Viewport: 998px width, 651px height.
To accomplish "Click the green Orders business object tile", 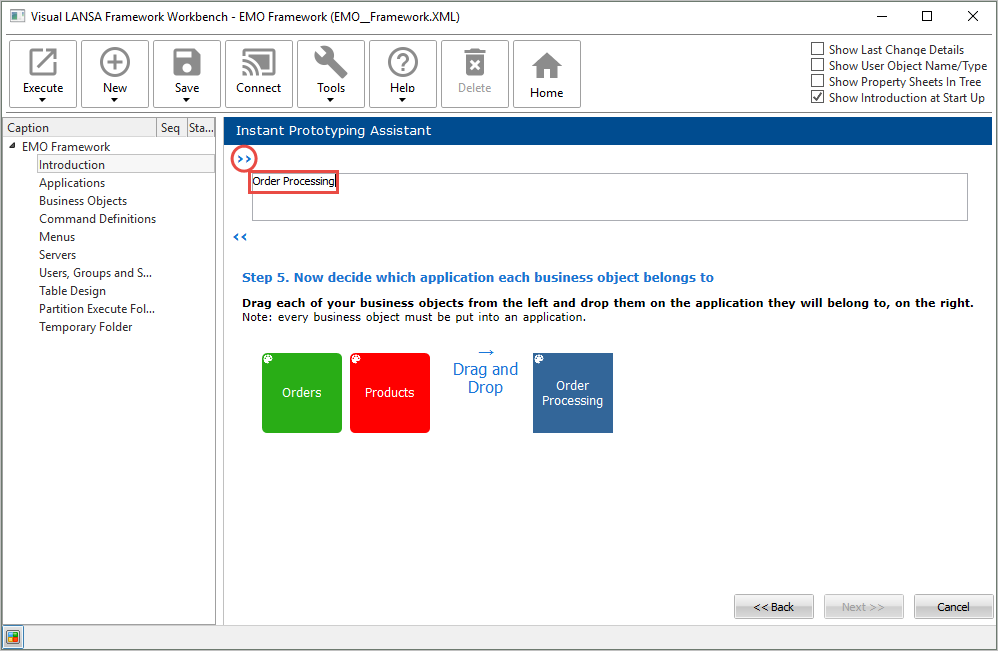I will pos(302,393).
